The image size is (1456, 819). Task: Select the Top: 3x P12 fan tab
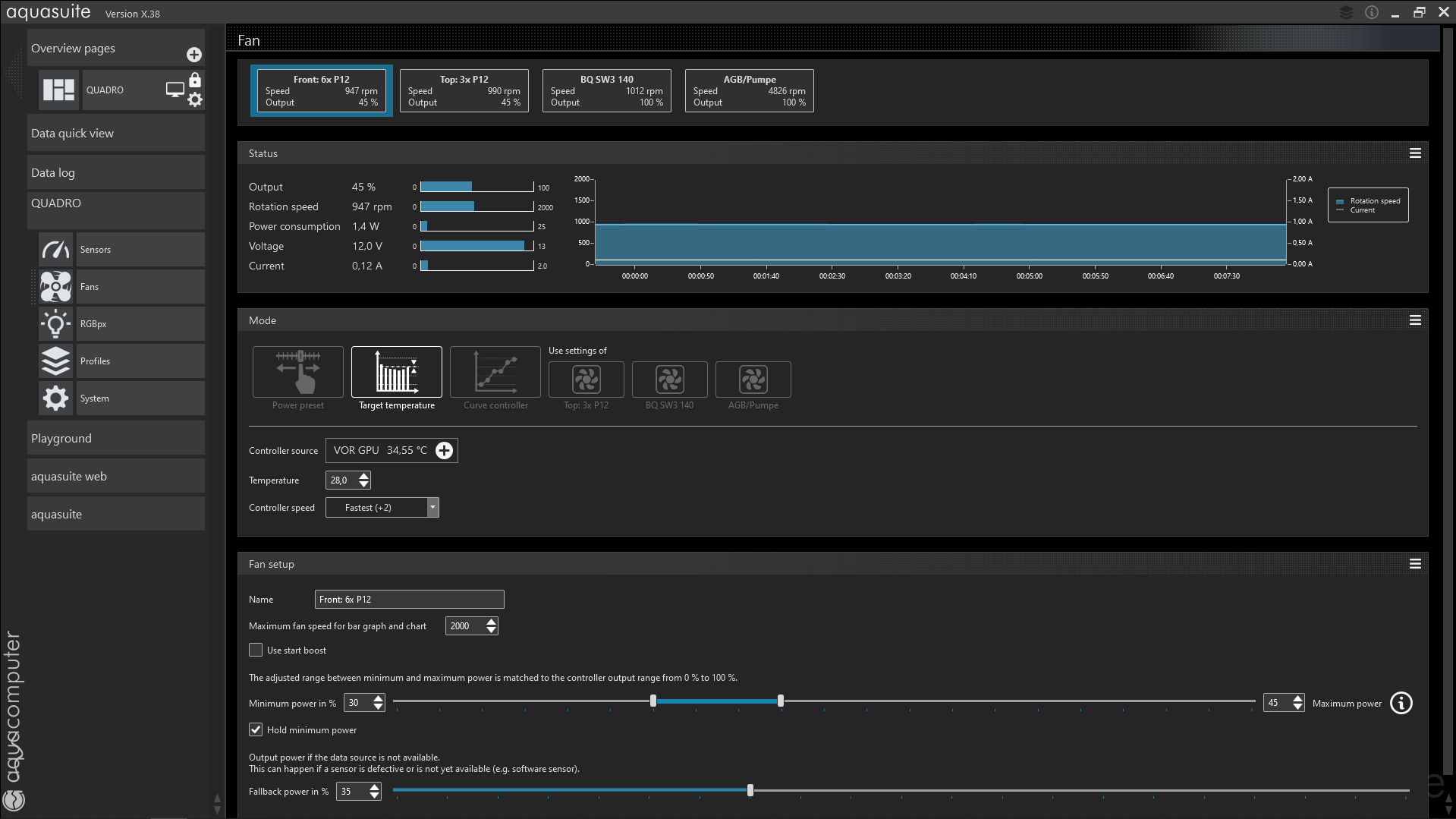(464, 90)
